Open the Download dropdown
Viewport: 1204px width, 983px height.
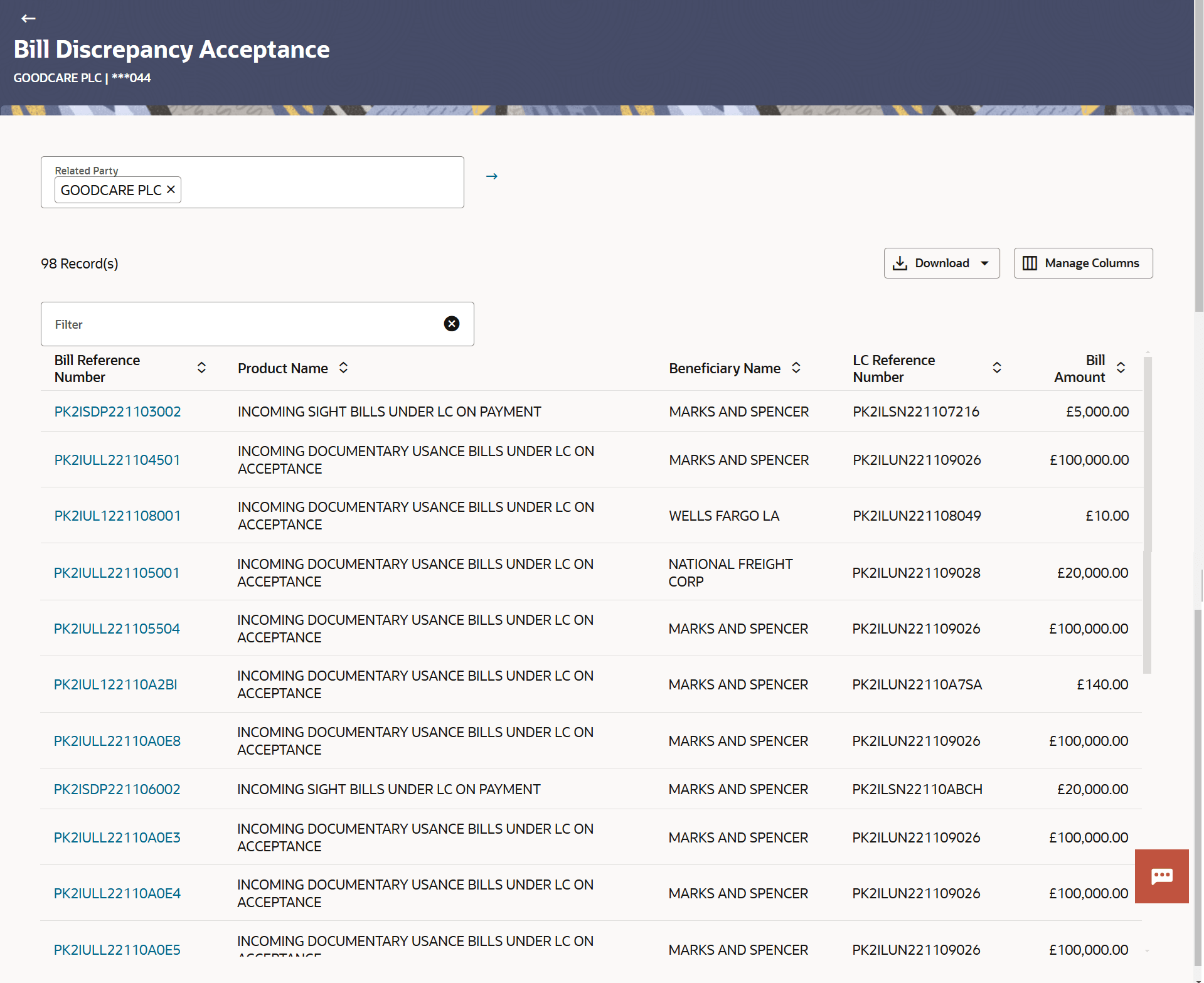click(x=942, y=263)
